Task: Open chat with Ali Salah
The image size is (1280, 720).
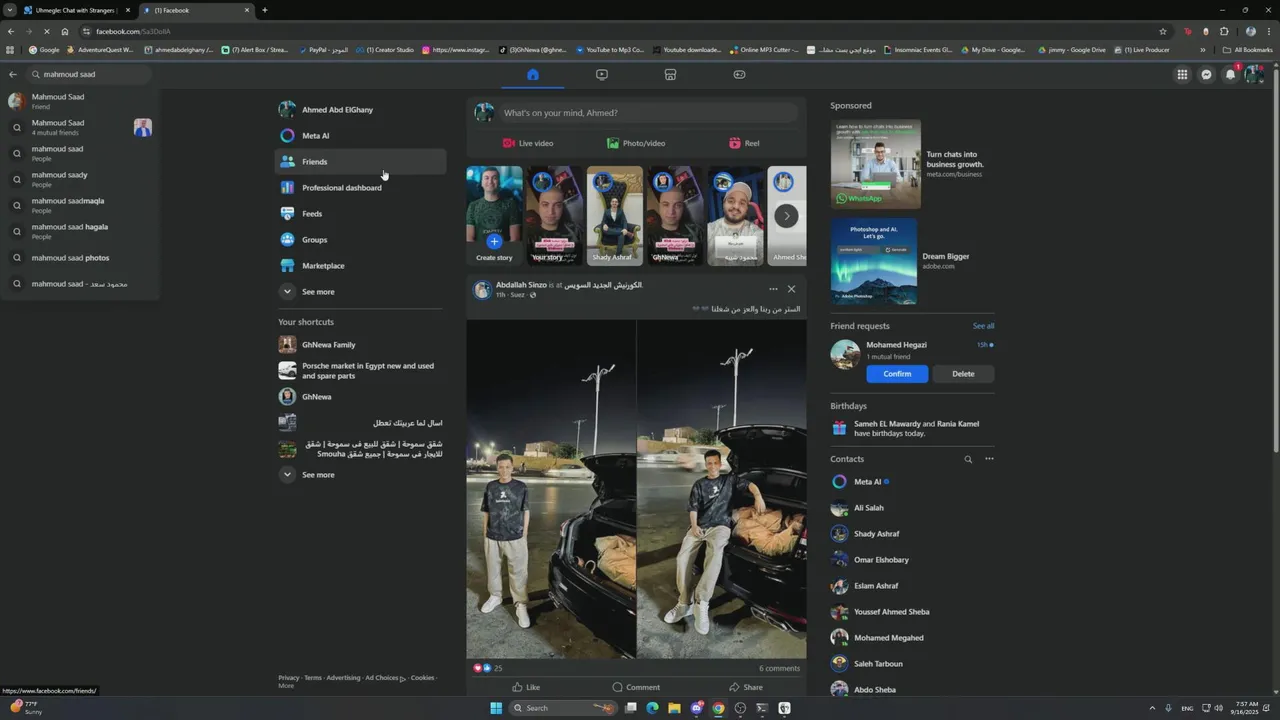Action: [x=912, y=508]
